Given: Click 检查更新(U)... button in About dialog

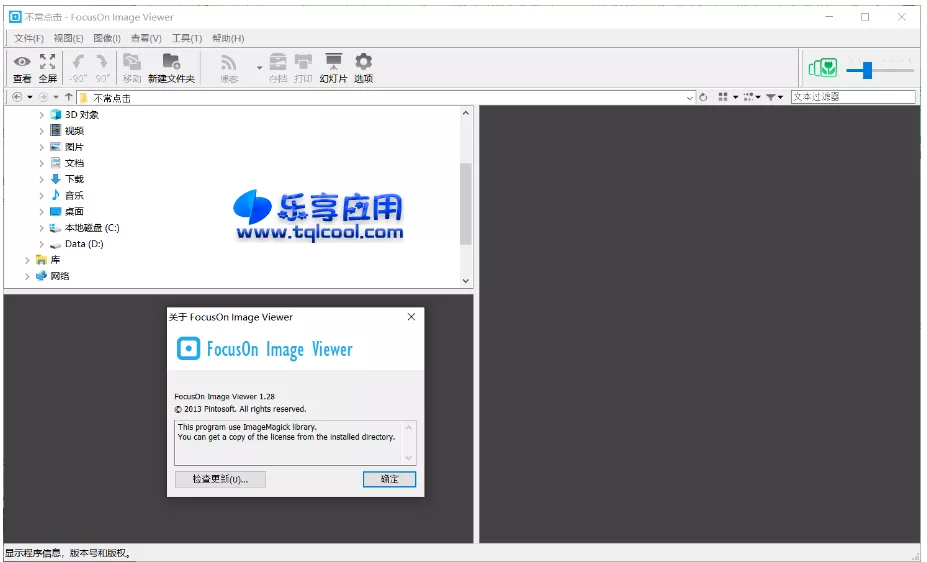Looking at the screenshot, I should point(220,479).
